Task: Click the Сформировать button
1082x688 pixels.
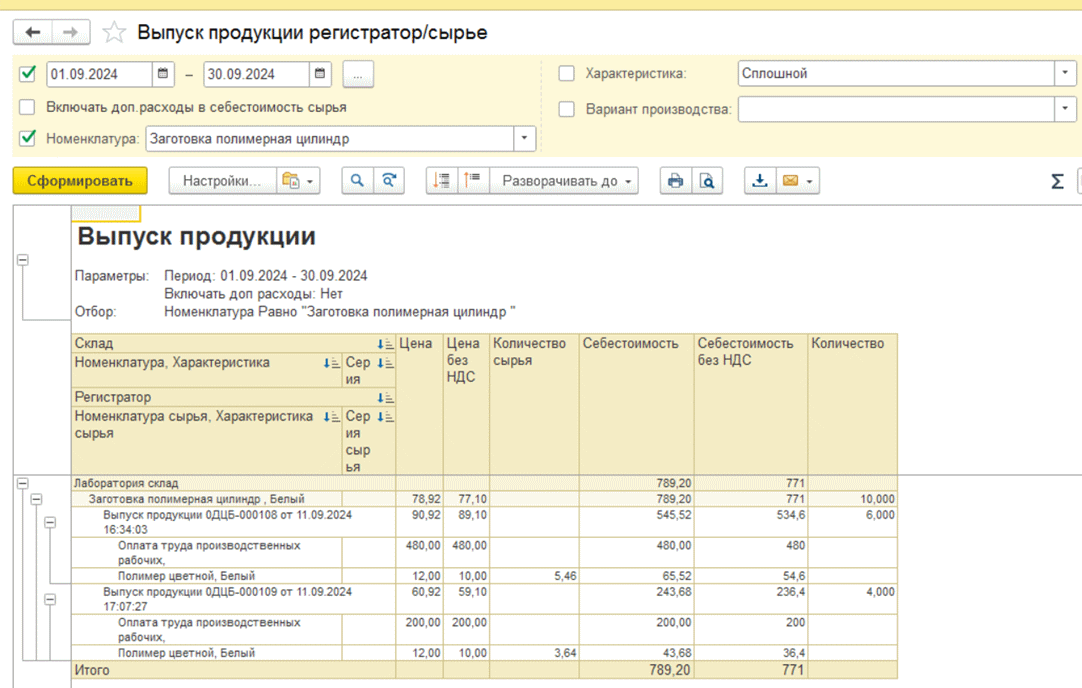Action: [x=80, y=181]
